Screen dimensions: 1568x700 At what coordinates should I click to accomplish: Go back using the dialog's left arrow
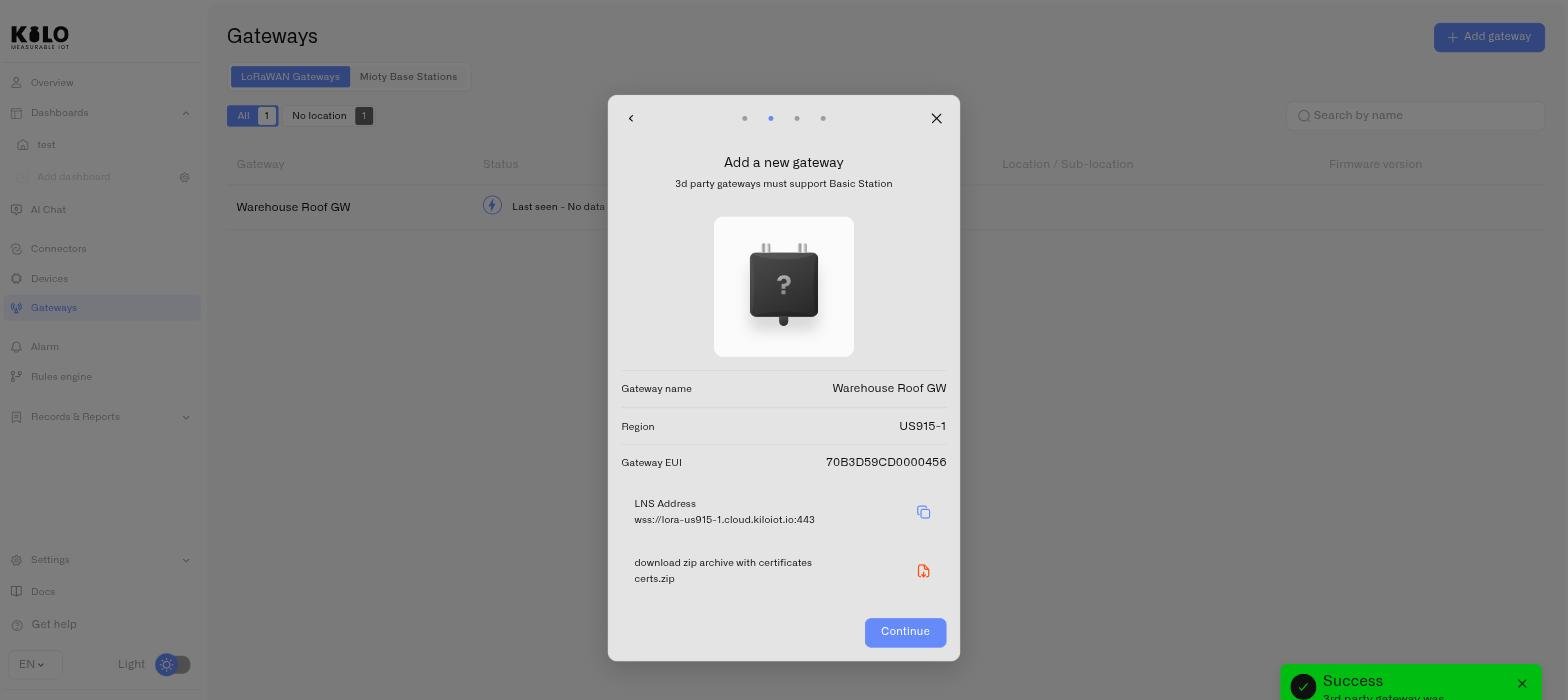[631, 118]
